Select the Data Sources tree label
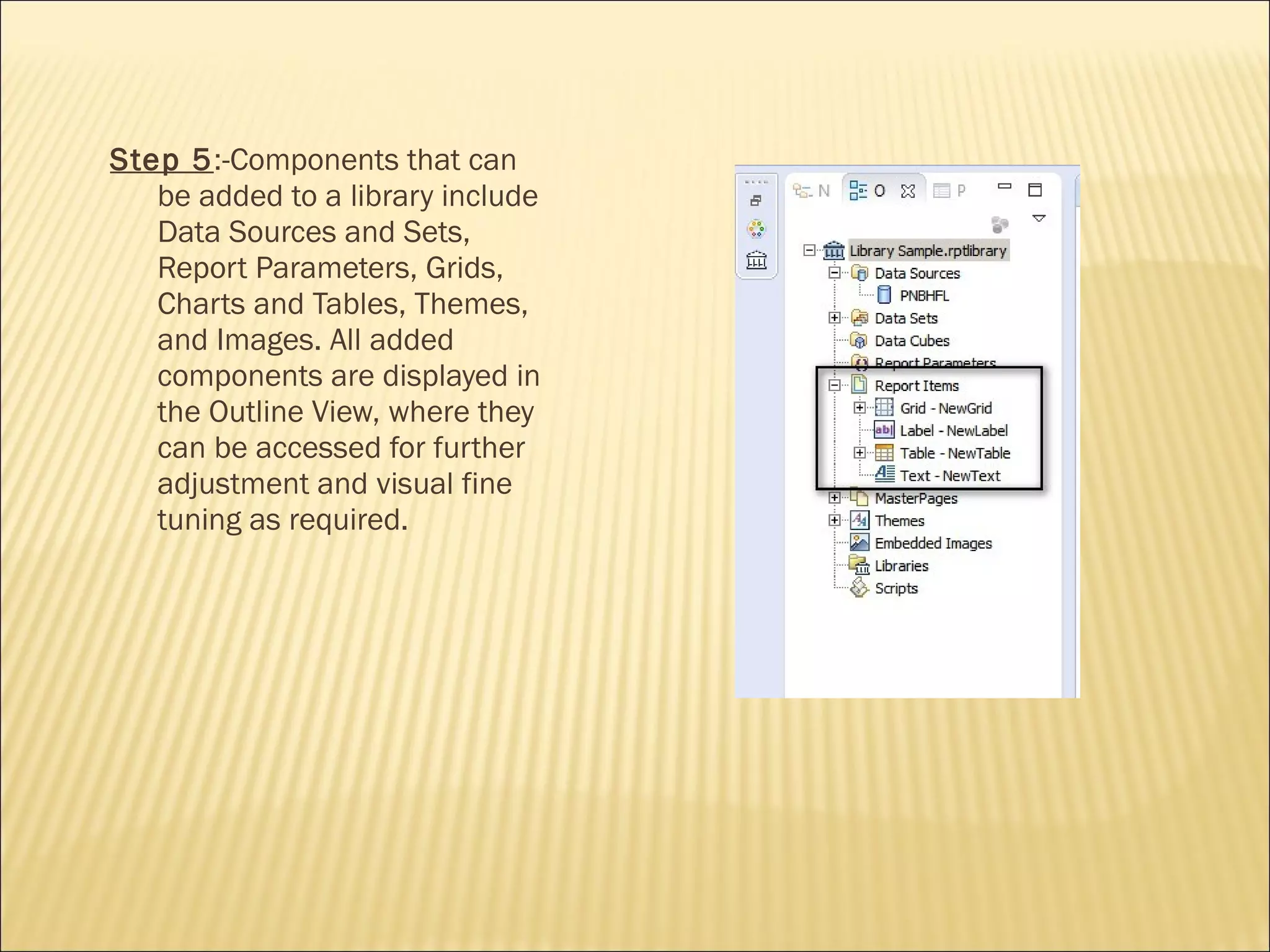 coord(917,273)
